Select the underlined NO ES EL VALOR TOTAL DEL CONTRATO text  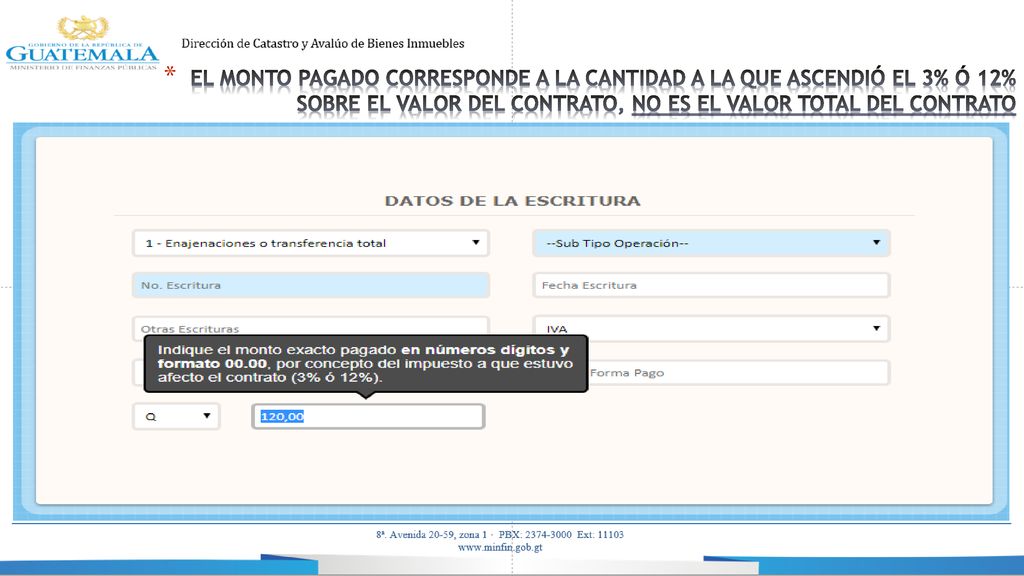(x=824, y=104)
